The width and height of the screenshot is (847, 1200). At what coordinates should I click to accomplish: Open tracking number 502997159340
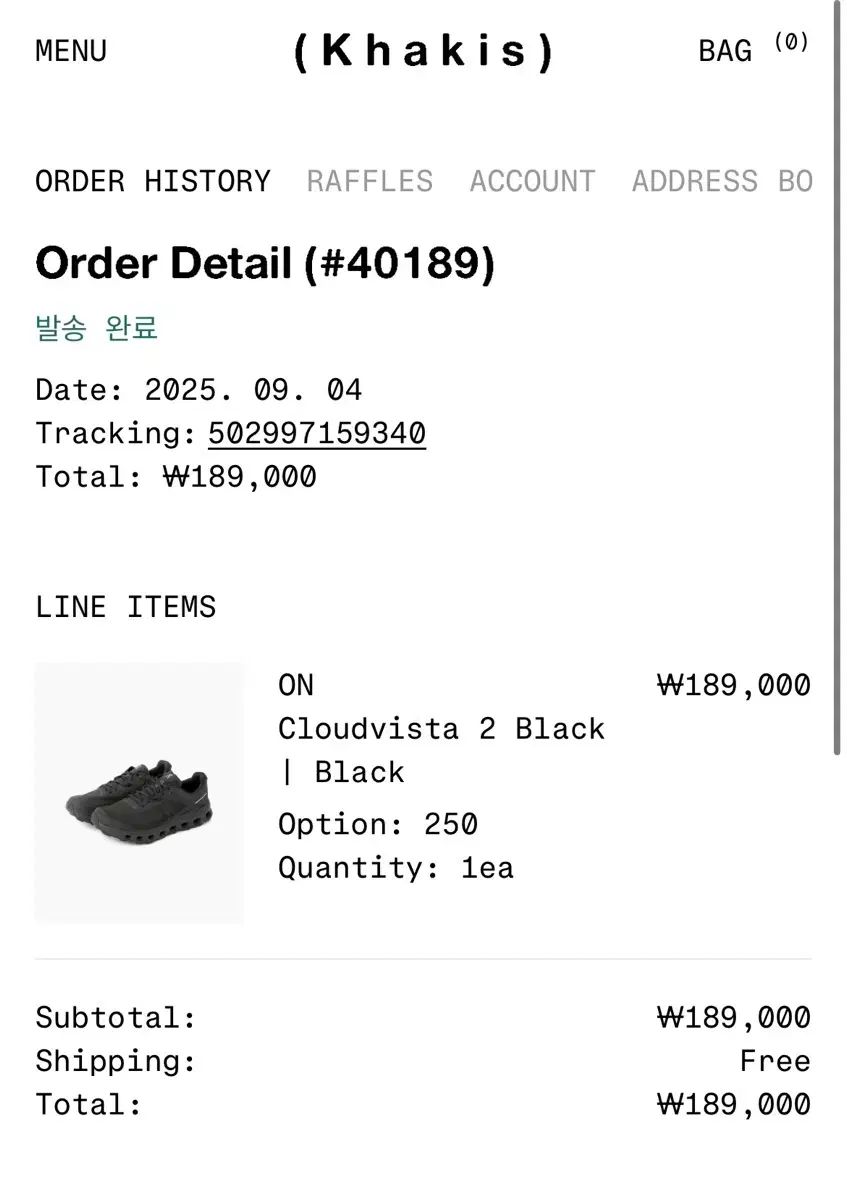[317, 434]
